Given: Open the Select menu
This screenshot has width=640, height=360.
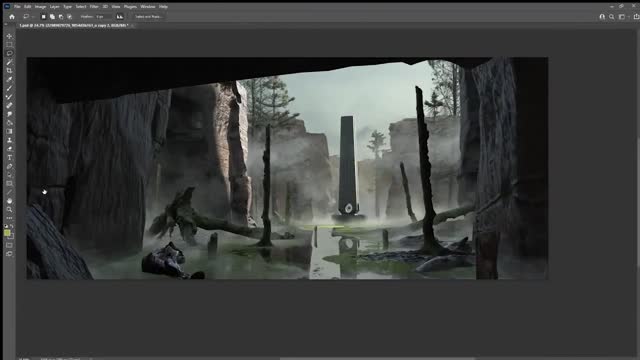Looking at the screenshot, I should coord(81,7).
